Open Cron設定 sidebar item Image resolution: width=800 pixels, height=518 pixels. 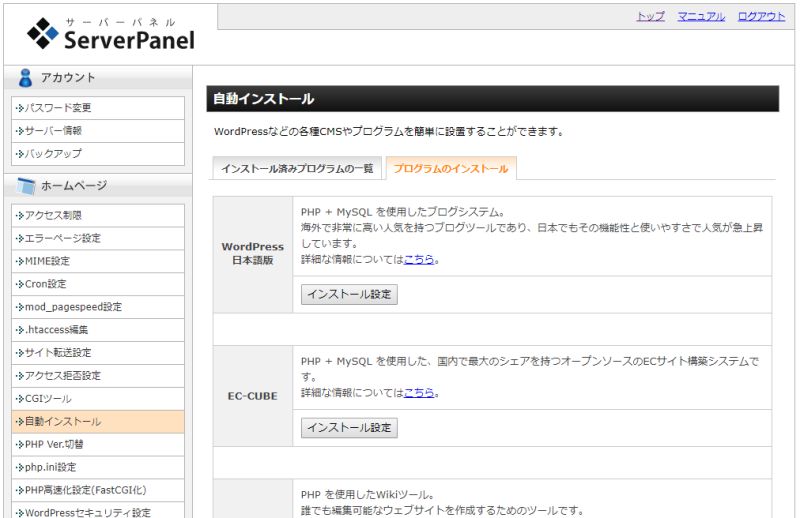98,284
